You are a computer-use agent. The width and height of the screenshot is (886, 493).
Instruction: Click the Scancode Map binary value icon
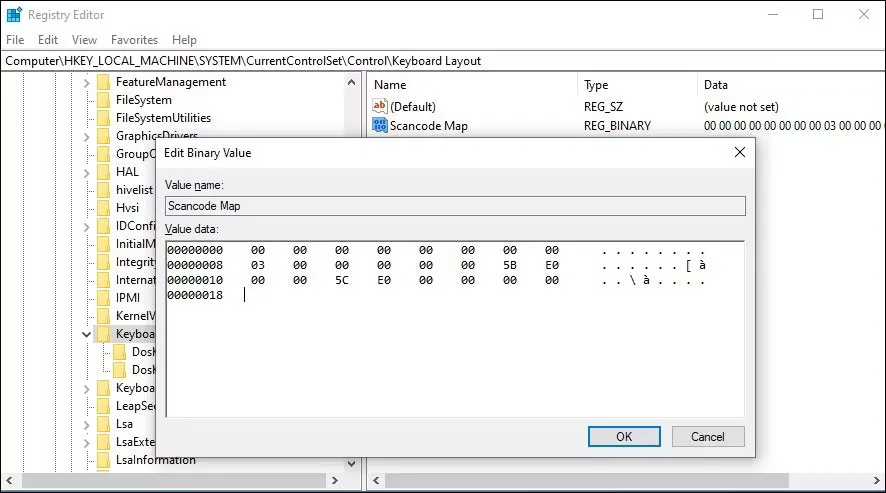pyautogui.click(x=380, y=126)
